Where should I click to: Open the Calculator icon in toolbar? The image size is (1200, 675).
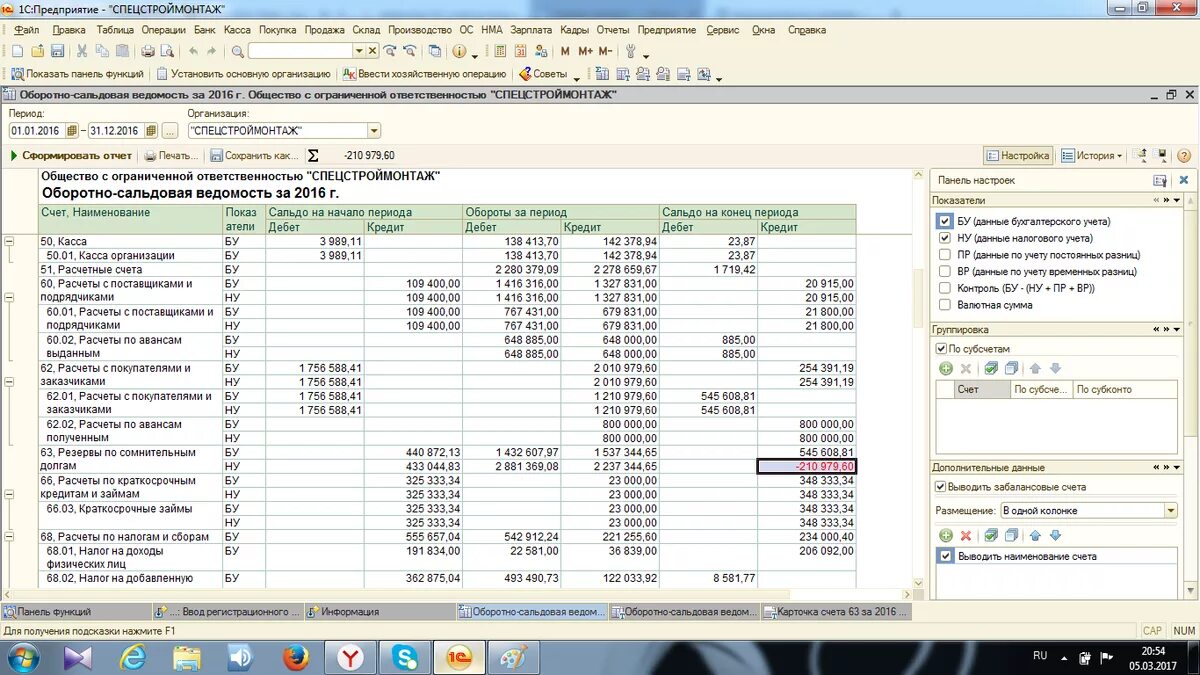[x=499, y=51]
